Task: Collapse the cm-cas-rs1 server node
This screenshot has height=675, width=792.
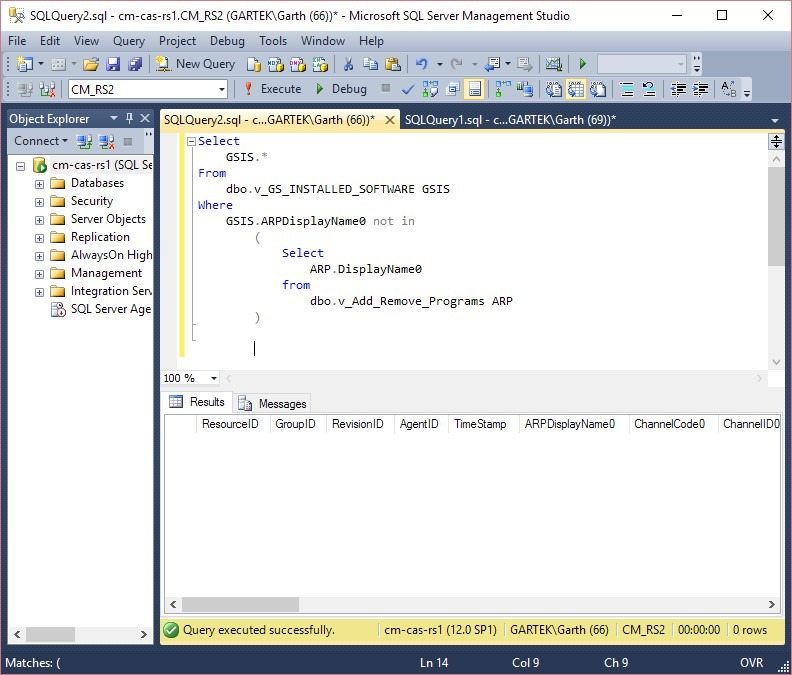Action: tap(20, 166)
